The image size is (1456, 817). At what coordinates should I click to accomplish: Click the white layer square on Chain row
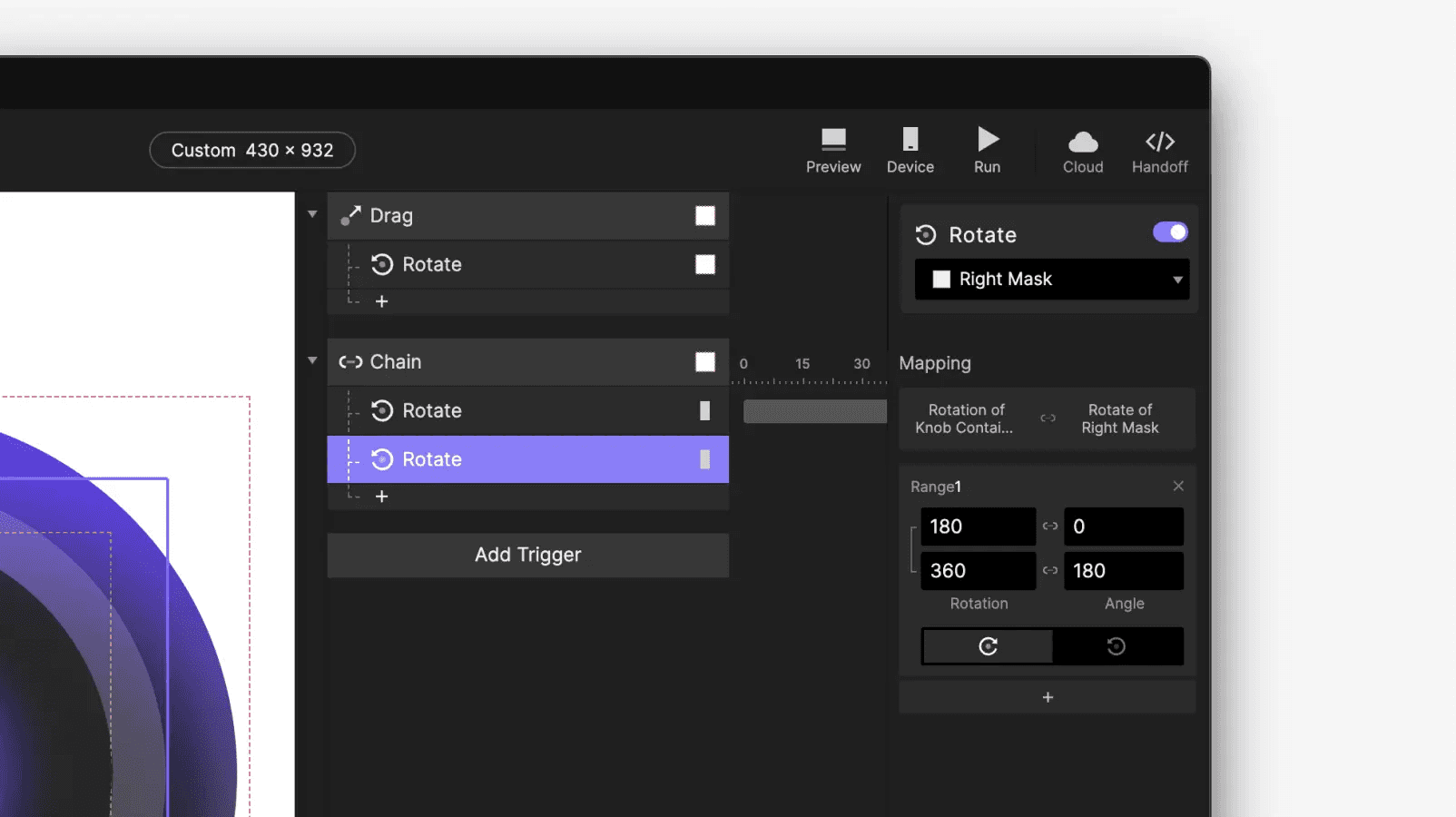[x=705, y=362]
